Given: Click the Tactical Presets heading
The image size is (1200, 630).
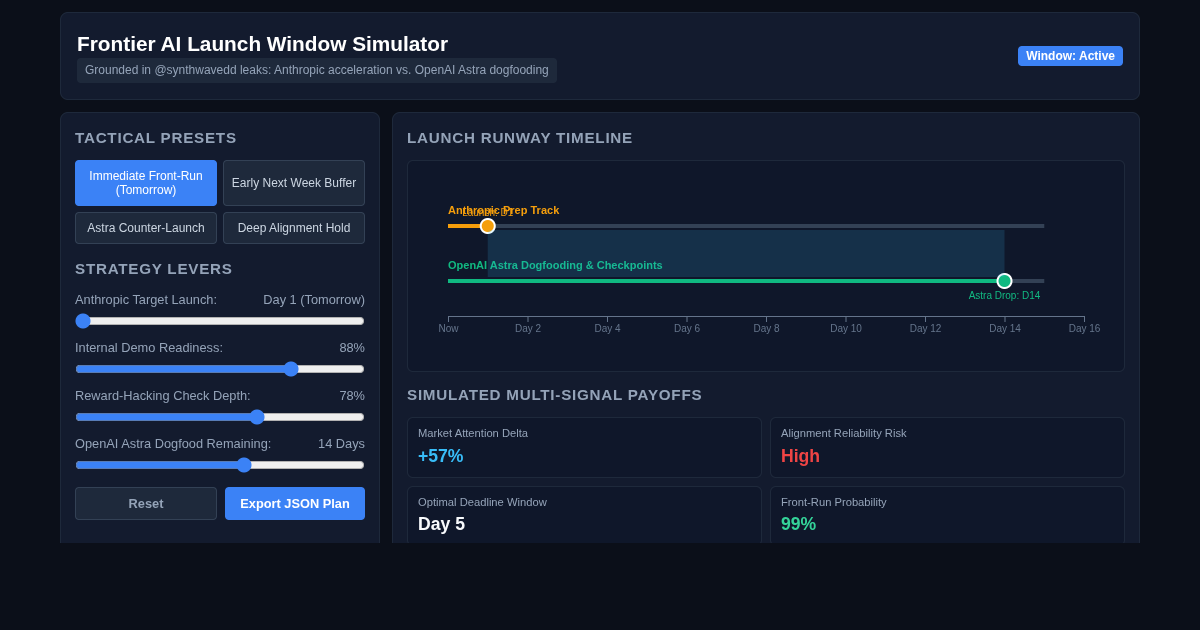Looking at the screenshot, I should [x=156, y=138].
